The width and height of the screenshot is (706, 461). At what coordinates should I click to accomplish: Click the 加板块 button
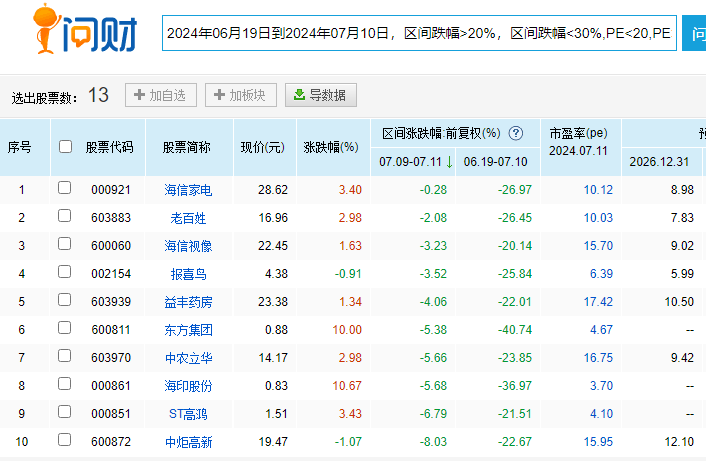click(241, 95)
